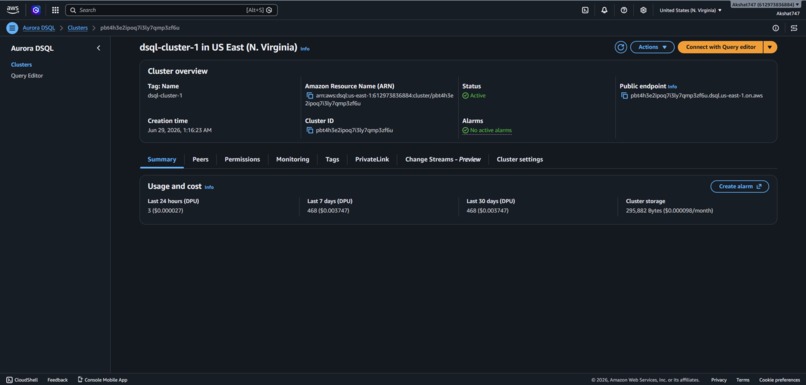806x385 pixels.
Task: Open the Monitoring tab
Action: [292, 159]
